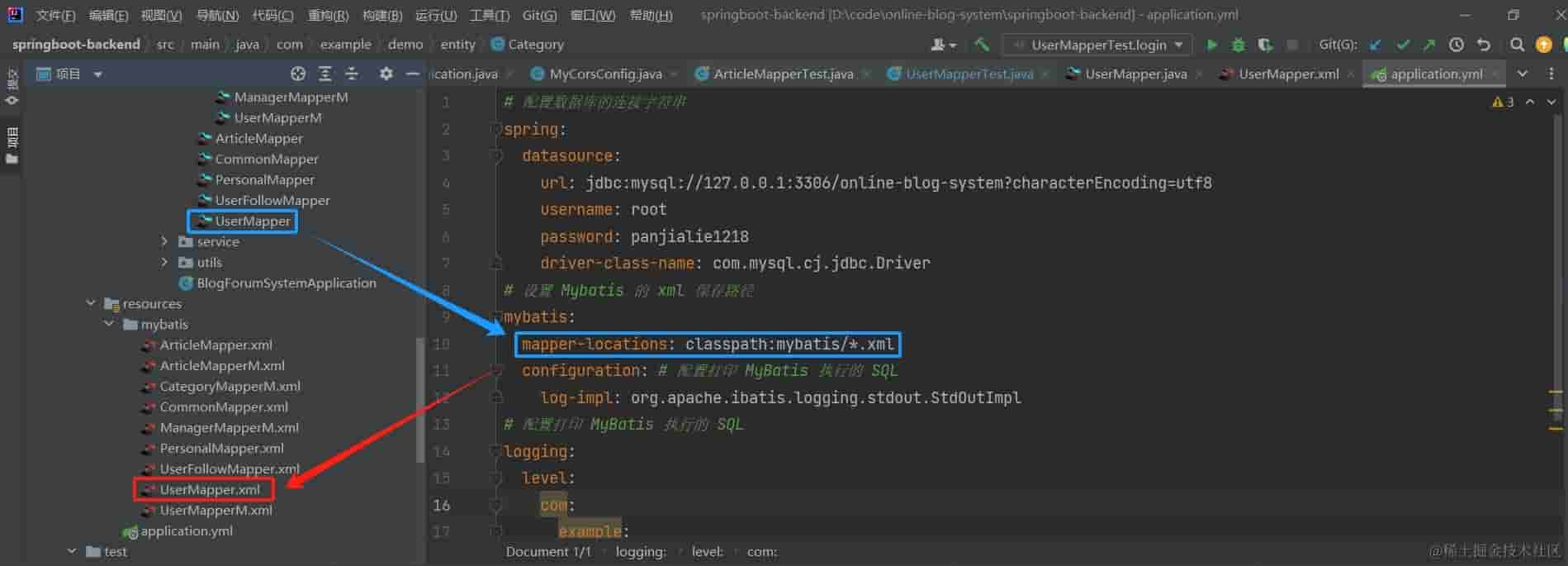This screenshot has height=566, width=1568.
Task: Expand all items in project tree
Action: (325, 74)
